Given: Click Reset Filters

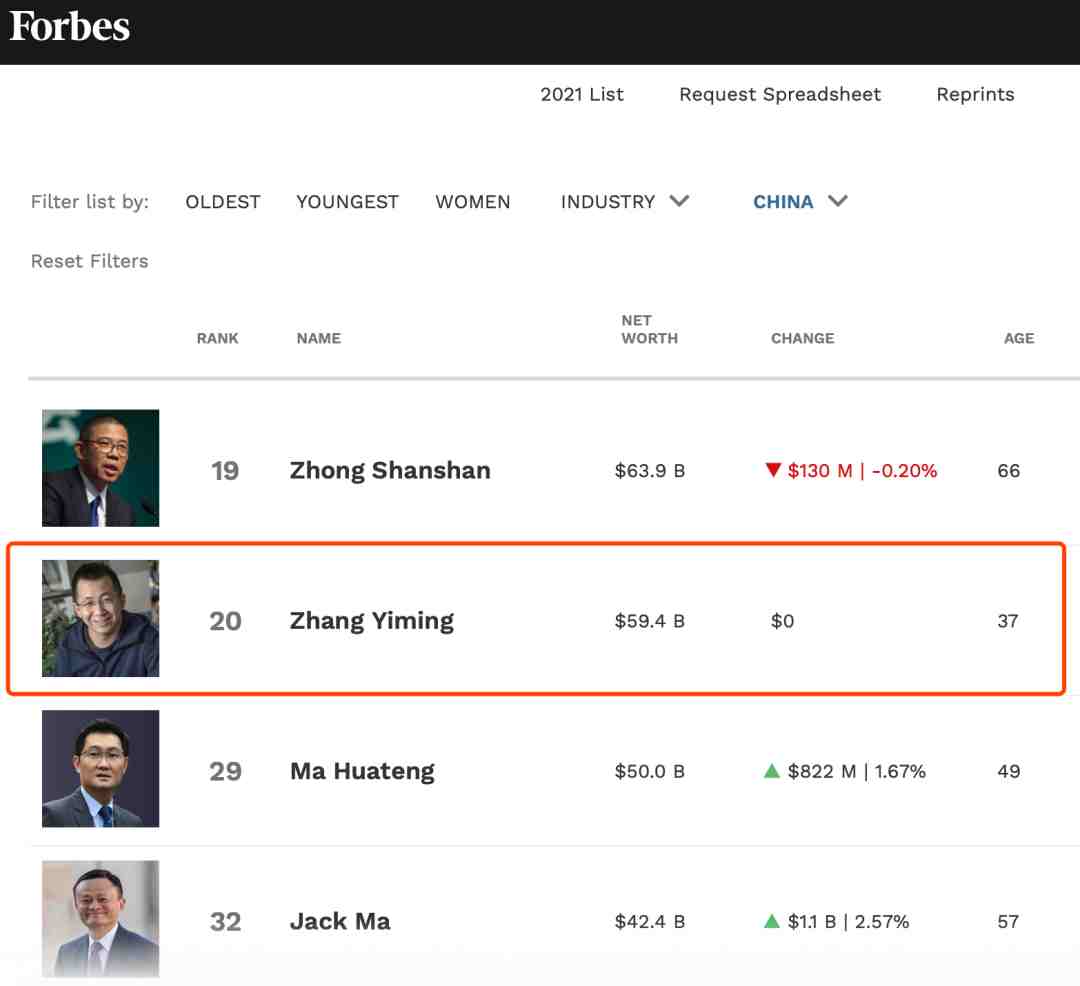Looking at the screenshot, I should pyautogui.click(x=90, y=261).
